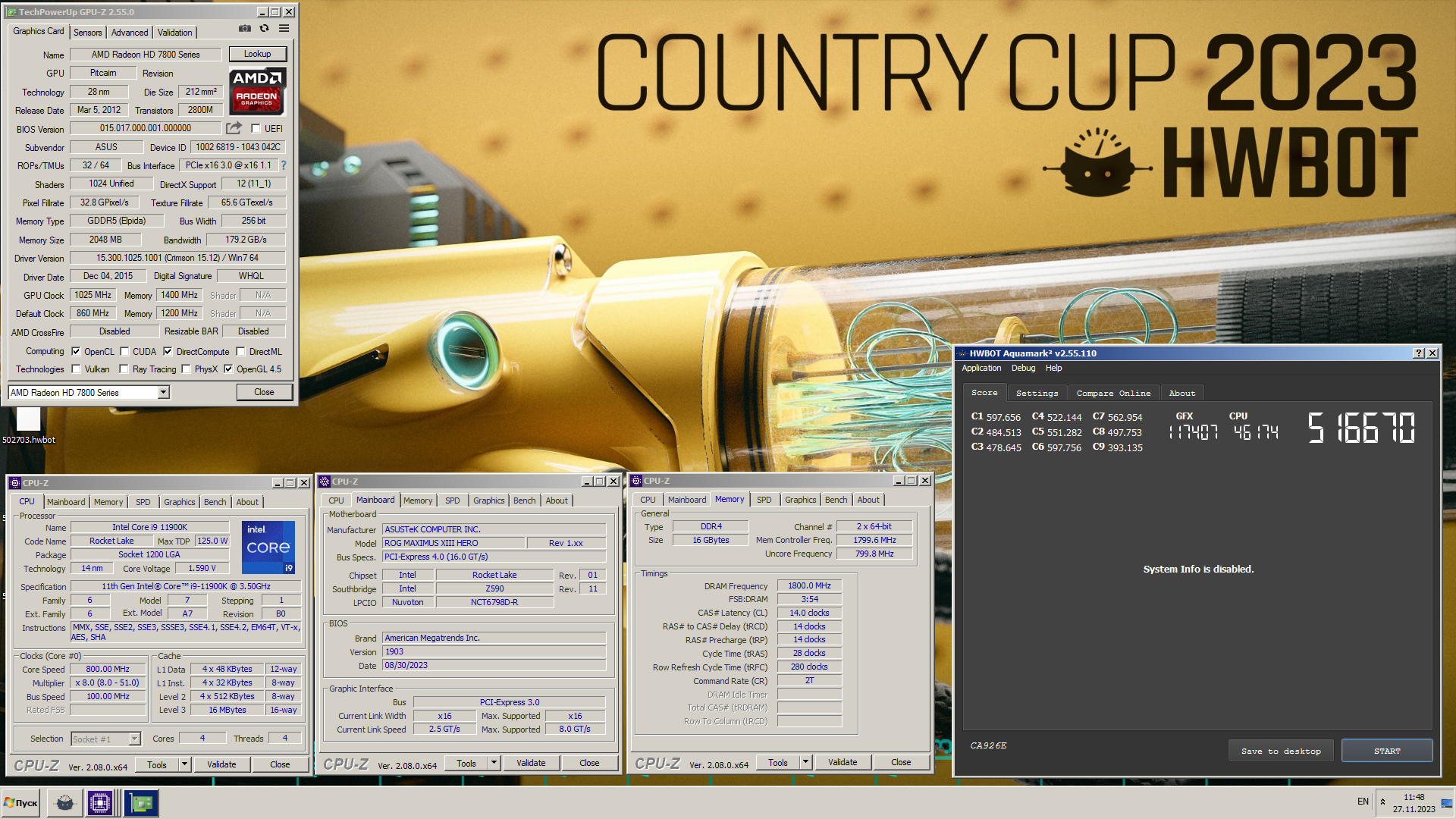
Task: Click the Lookup button in GPU-Z
Action: click(x=257, y=55)
